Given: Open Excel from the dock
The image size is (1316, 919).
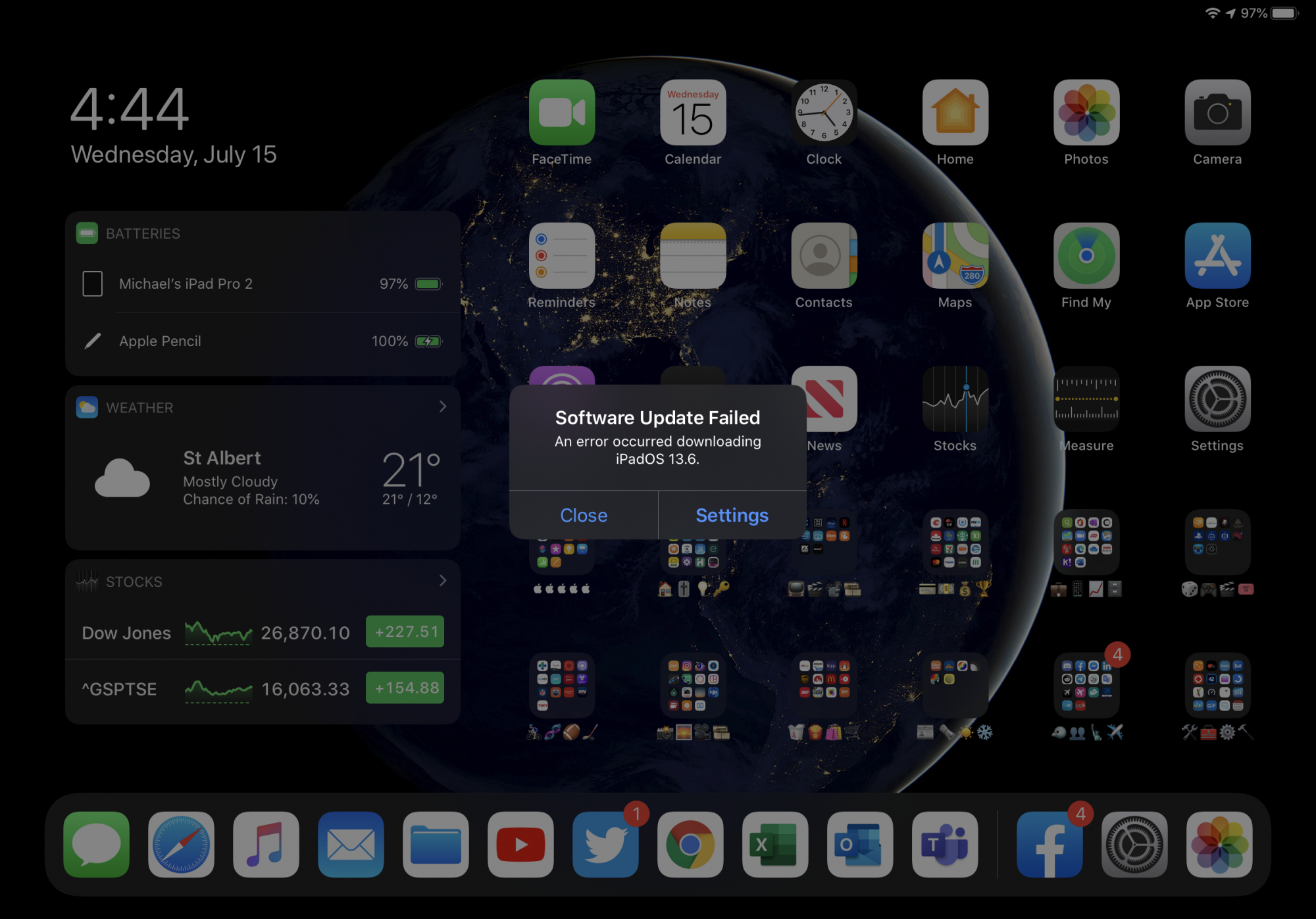Looking at the screenshot, I should 775,844.
